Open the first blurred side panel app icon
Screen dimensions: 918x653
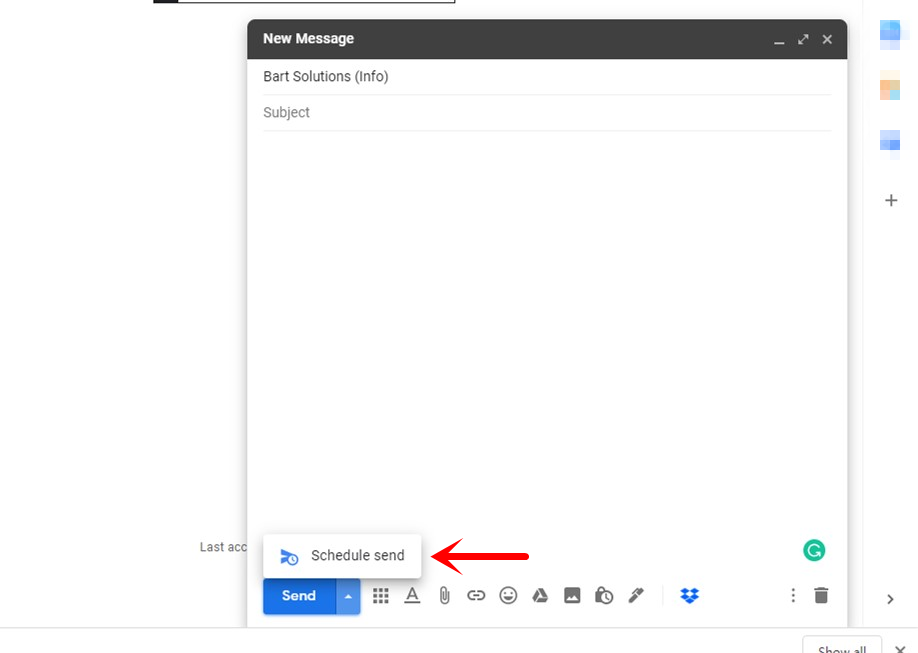click(890, 35)
